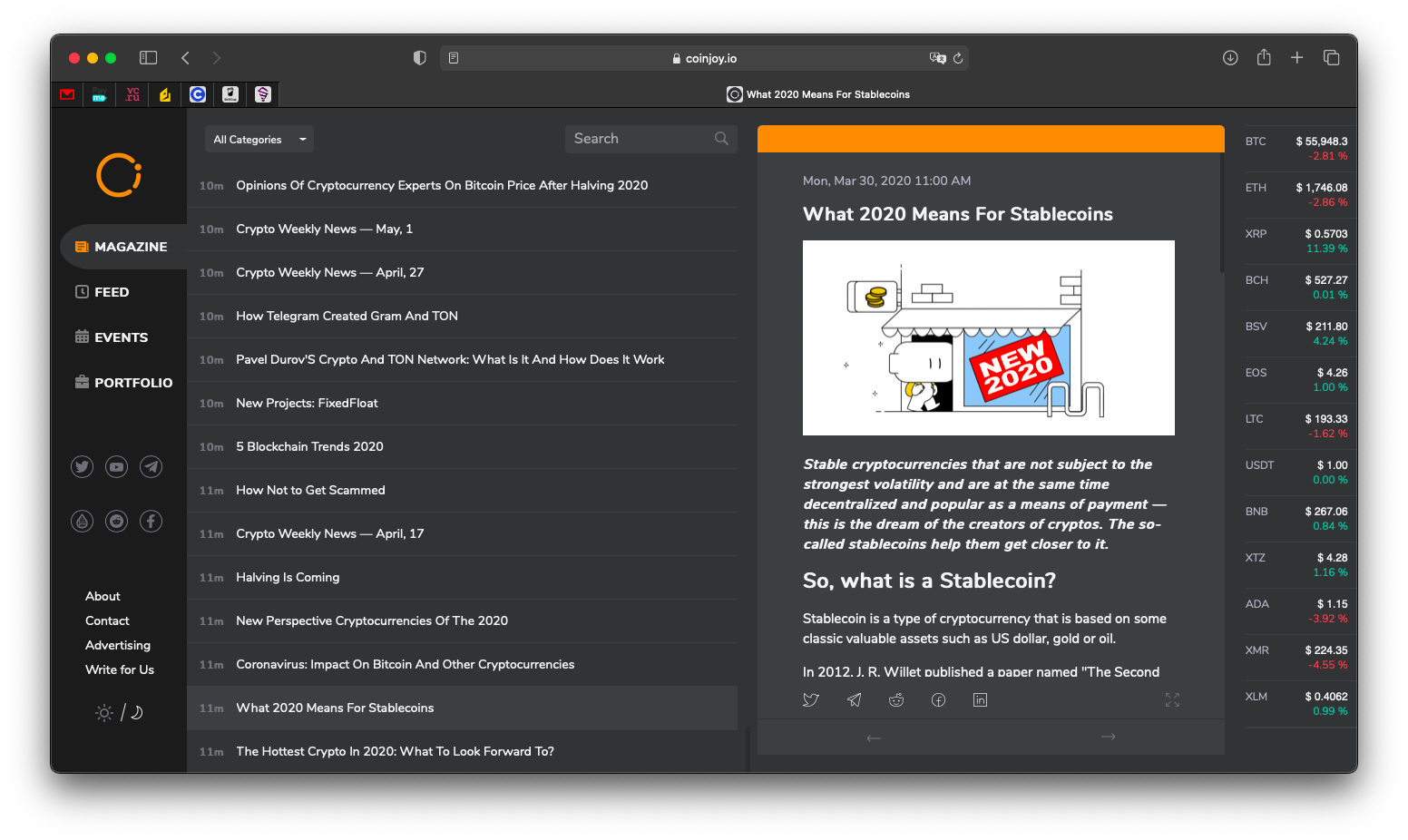Image resolution: width=1408 pixels, height=840 pixels.
Task: Open the All Categories dropdown
Action: [259, 140]
